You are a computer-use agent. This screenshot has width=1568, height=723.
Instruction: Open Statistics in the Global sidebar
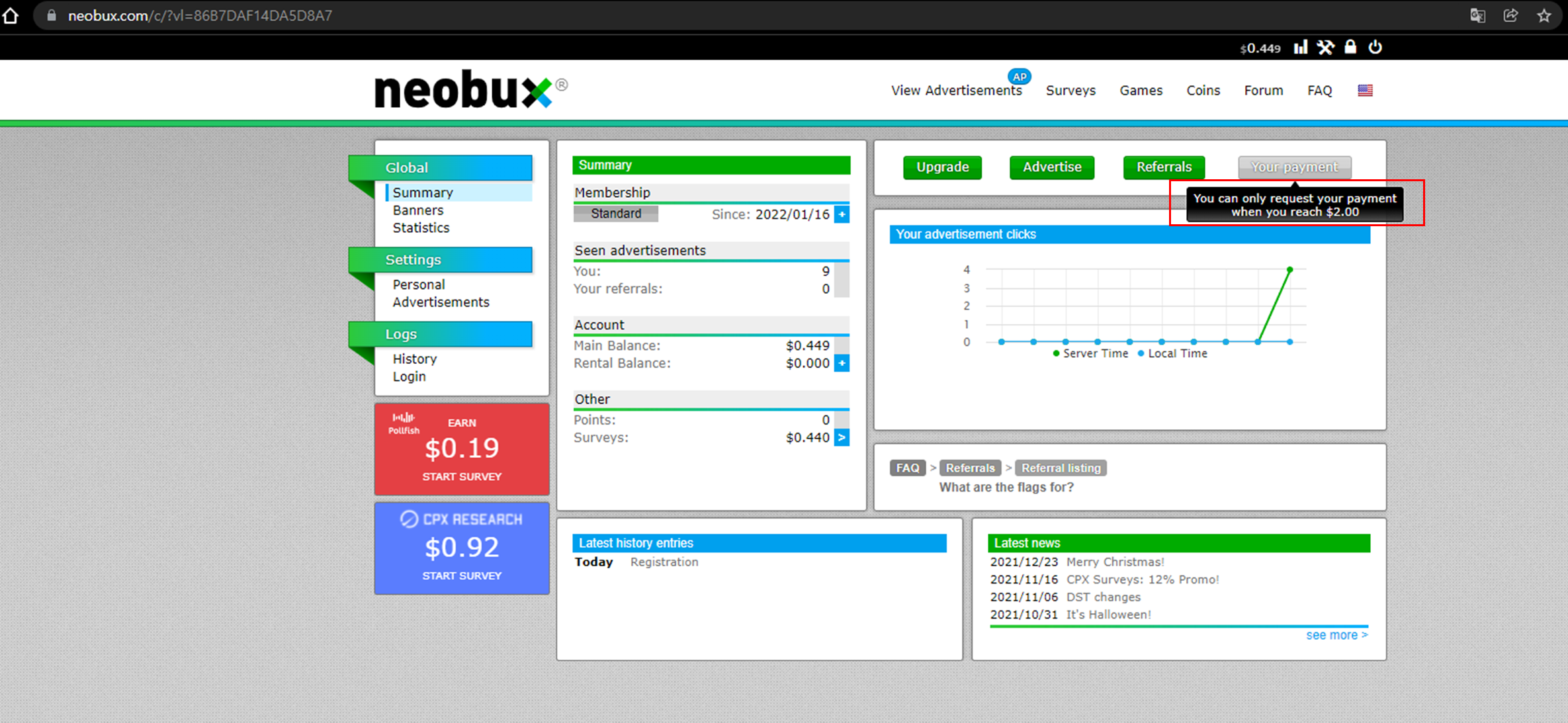click(x=421, y=228)
